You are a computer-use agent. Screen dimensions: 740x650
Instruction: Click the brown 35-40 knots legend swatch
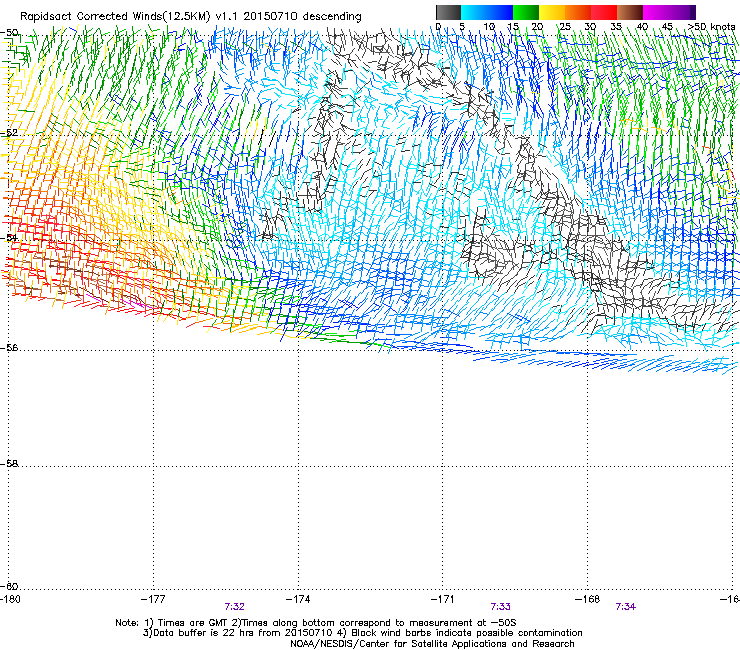point(630,12)
